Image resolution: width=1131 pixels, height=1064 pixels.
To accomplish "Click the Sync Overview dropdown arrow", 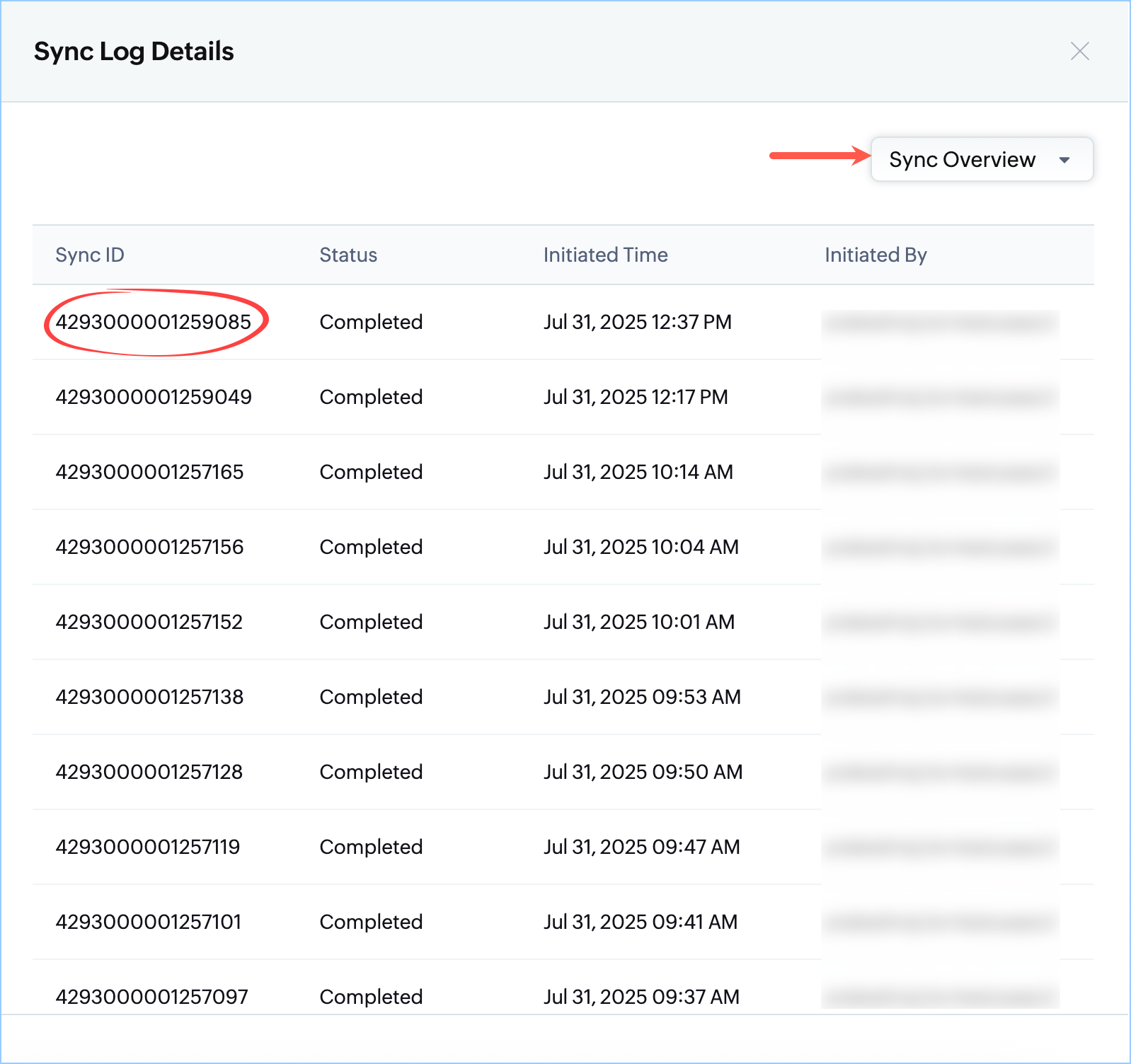I will pyautogui.click(x=1064, y=160).
